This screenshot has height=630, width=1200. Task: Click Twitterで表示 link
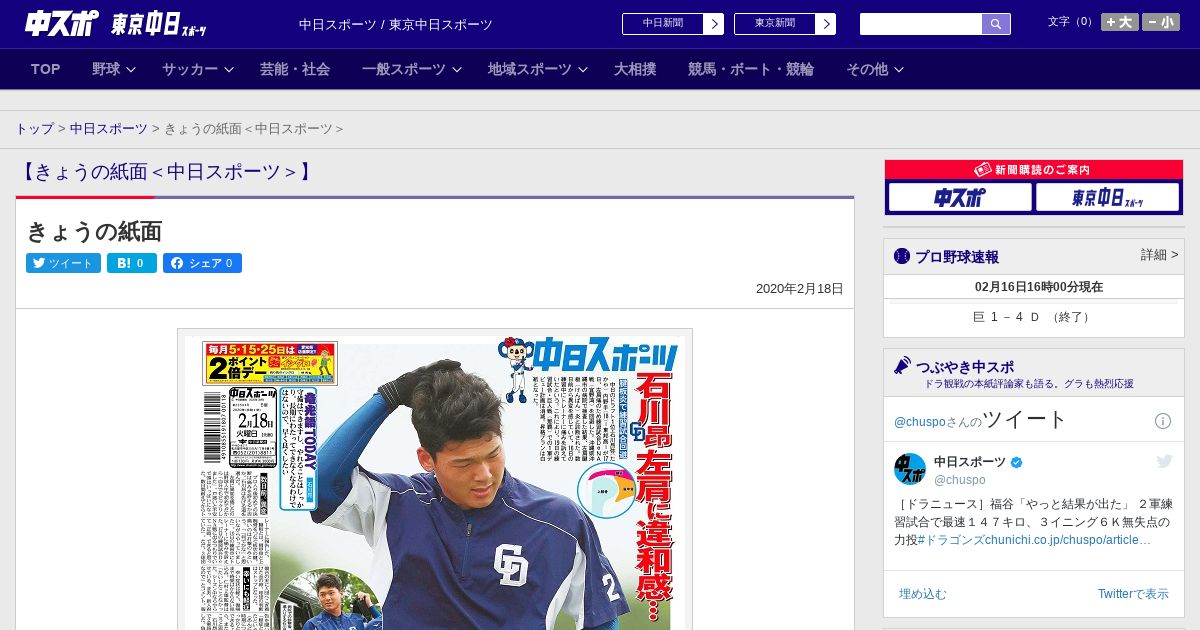[1133, 594]
